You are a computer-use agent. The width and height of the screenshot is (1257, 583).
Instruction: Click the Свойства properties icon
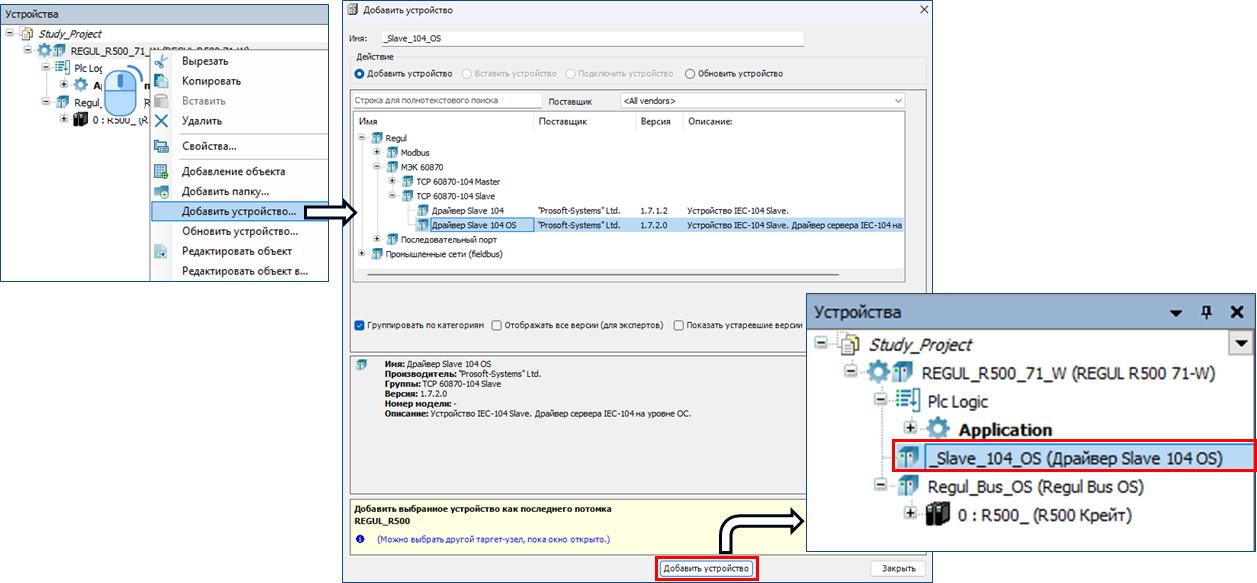point(161,147)
